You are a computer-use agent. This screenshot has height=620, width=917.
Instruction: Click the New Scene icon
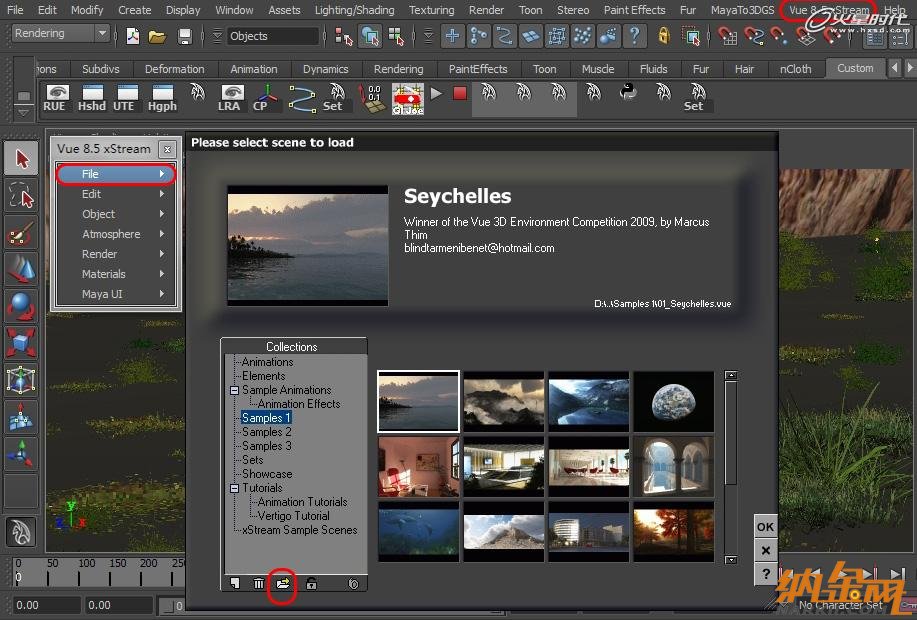pyautogui.click(x=133, y=36)
